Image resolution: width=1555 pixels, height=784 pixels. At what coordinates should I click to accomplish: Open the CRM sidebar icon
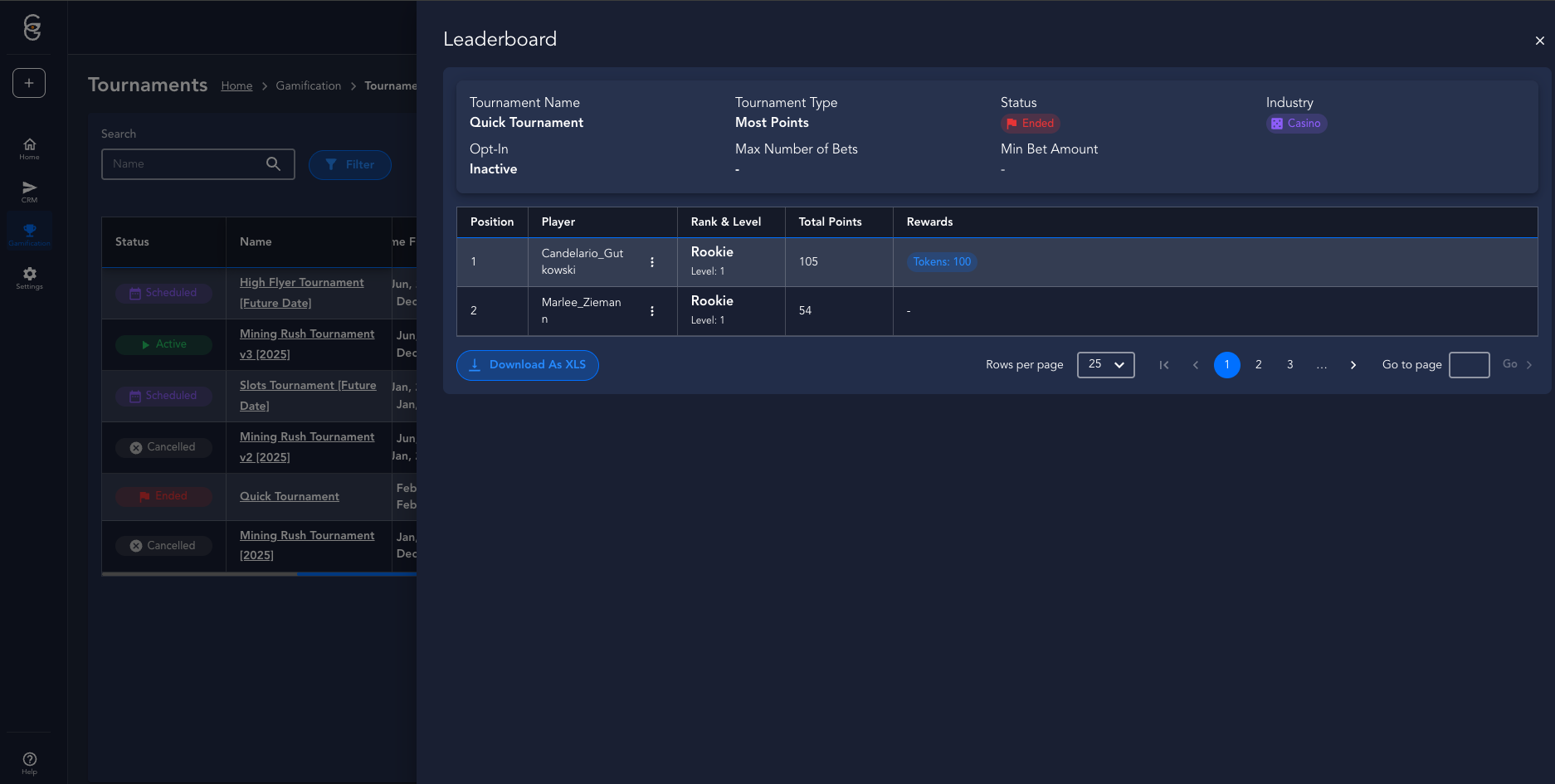(x=29, y=192)
